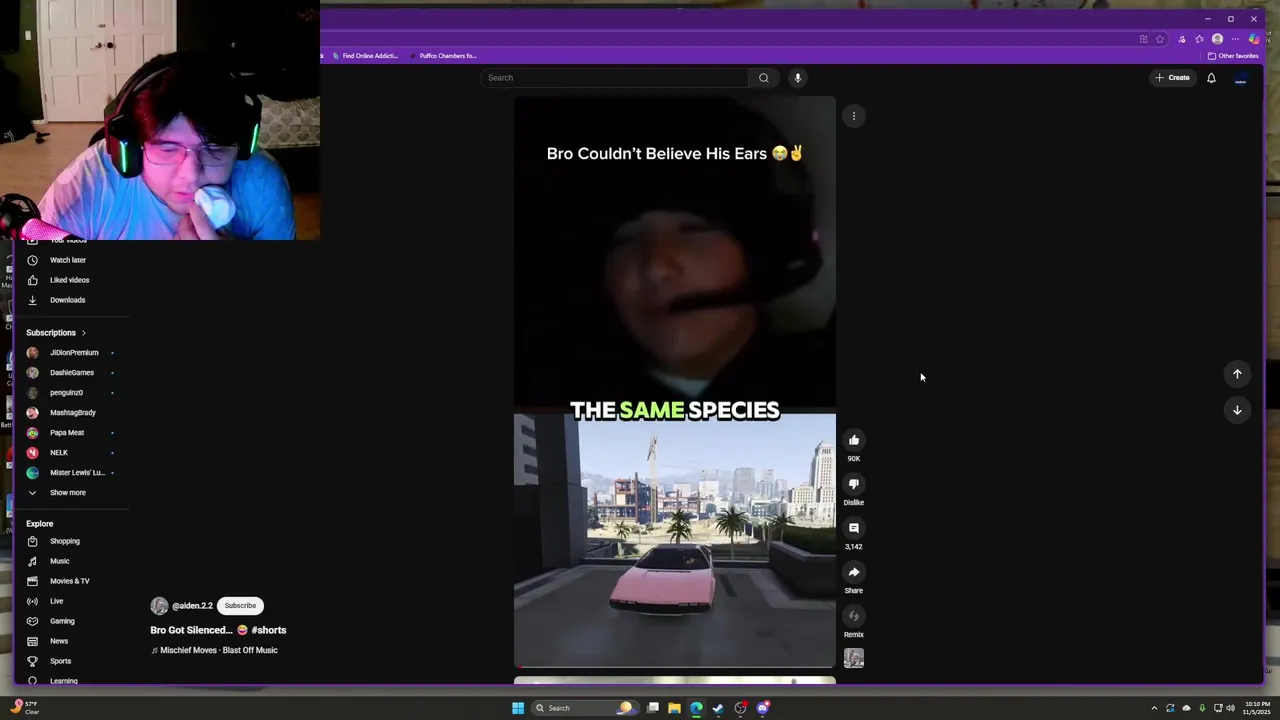Open Learning in Explore
This screenshot has width=1280, height=720.
[64, 681]
